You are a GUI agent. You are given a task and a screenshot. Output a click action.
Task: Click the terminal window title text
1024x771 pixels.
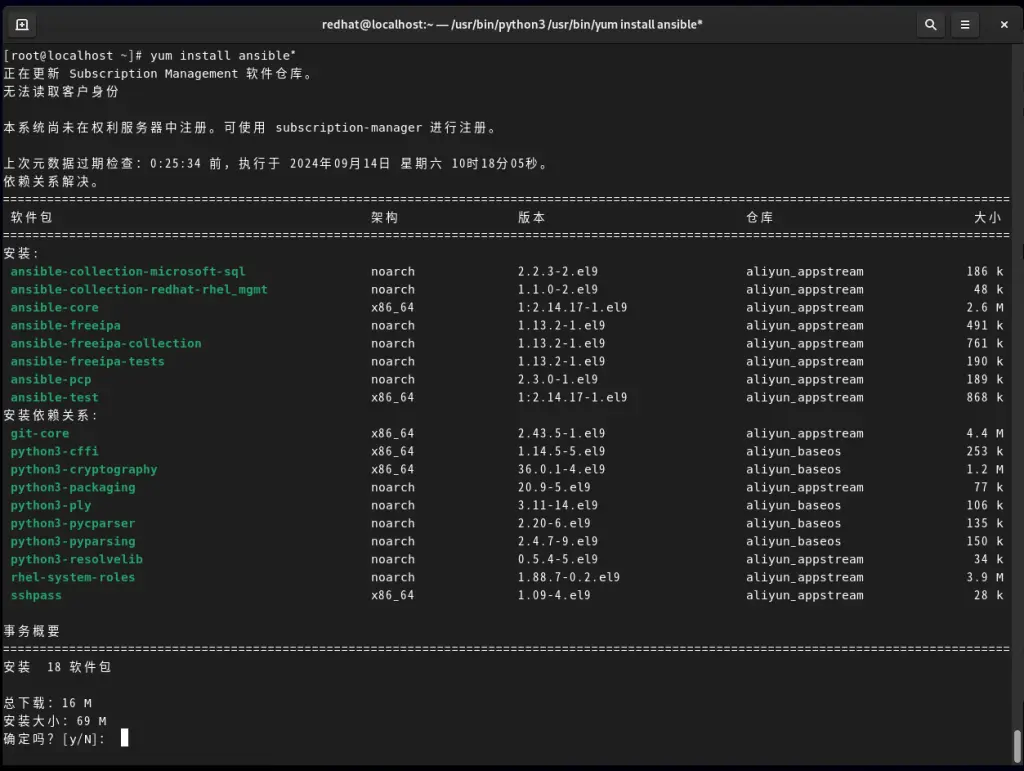click(x=512, y=24)
